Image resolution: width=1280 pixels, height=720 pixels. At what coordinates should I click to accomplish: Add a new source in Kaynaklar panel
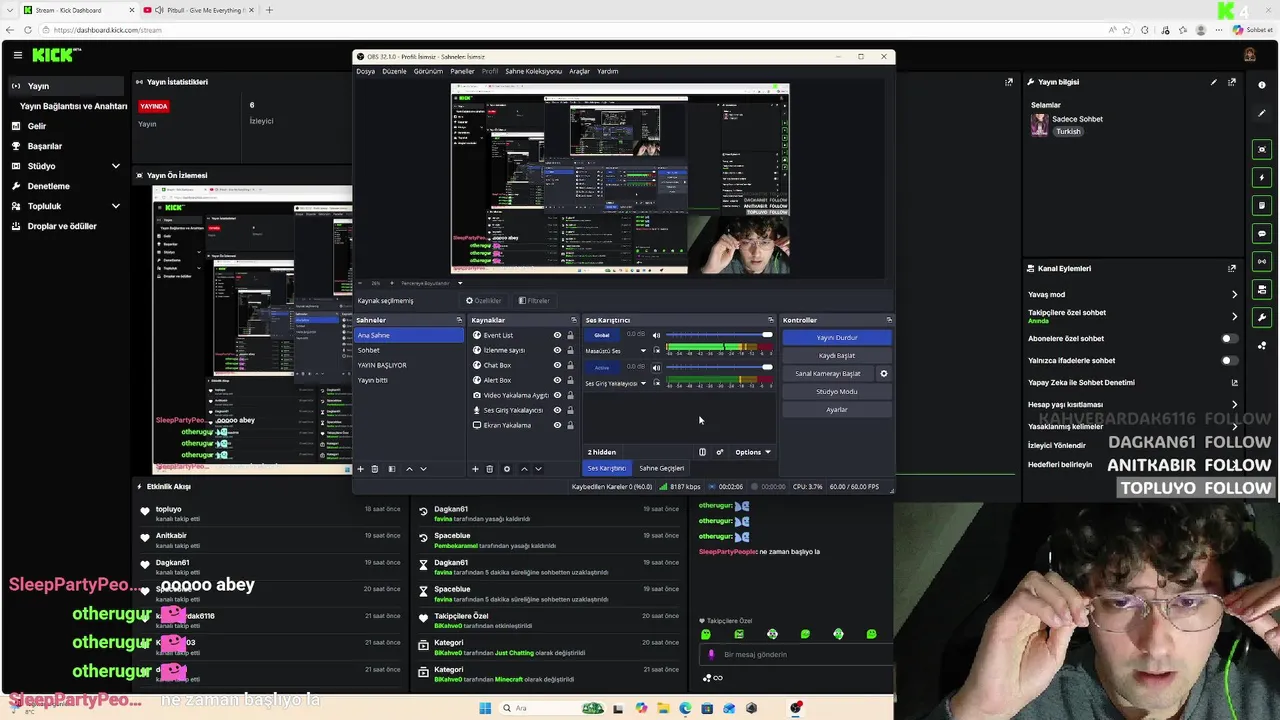[x=475, y=469]
